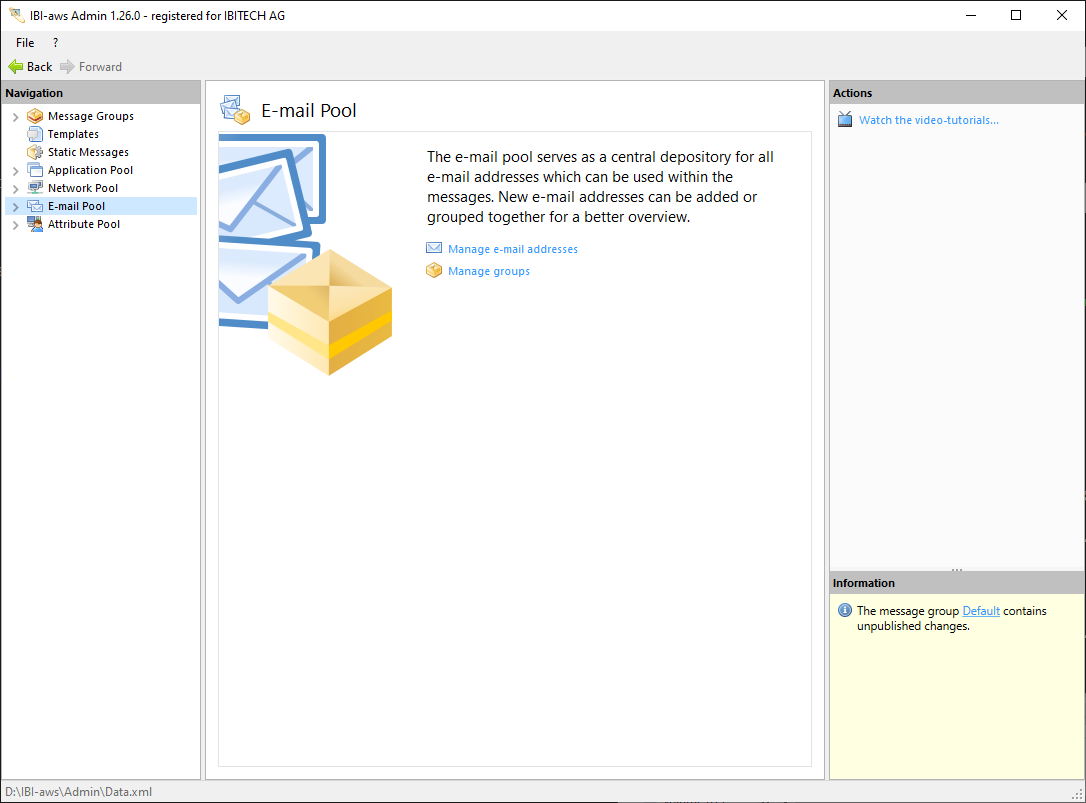Expand the Attribute Pool node
This screenshot has width=1086, height=803.
click(15, 225)
